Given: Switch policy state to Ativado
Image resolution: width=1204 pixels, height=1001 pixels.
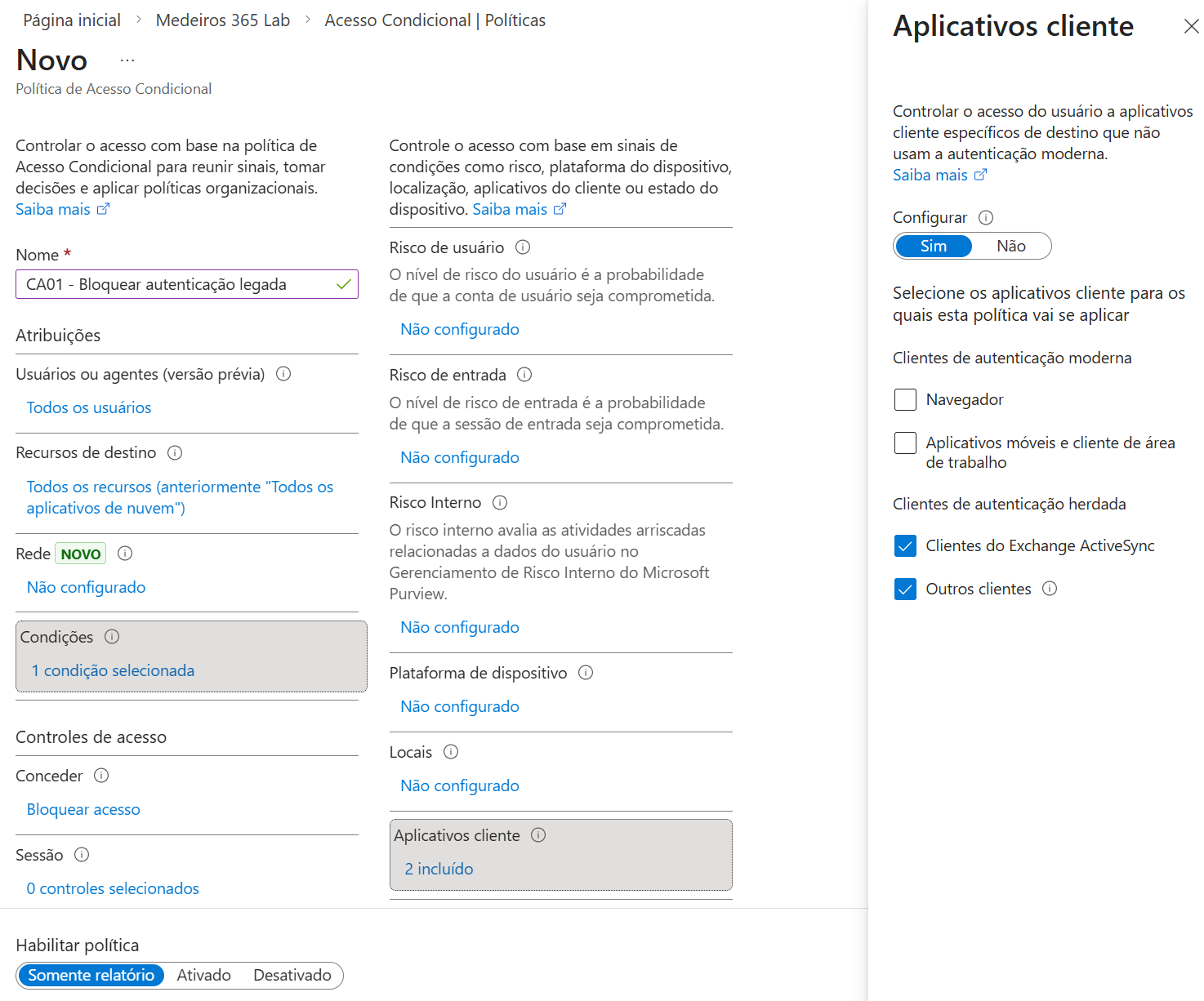Looking at the screenshot, I should pyautogui.click(x=203, y=976).
